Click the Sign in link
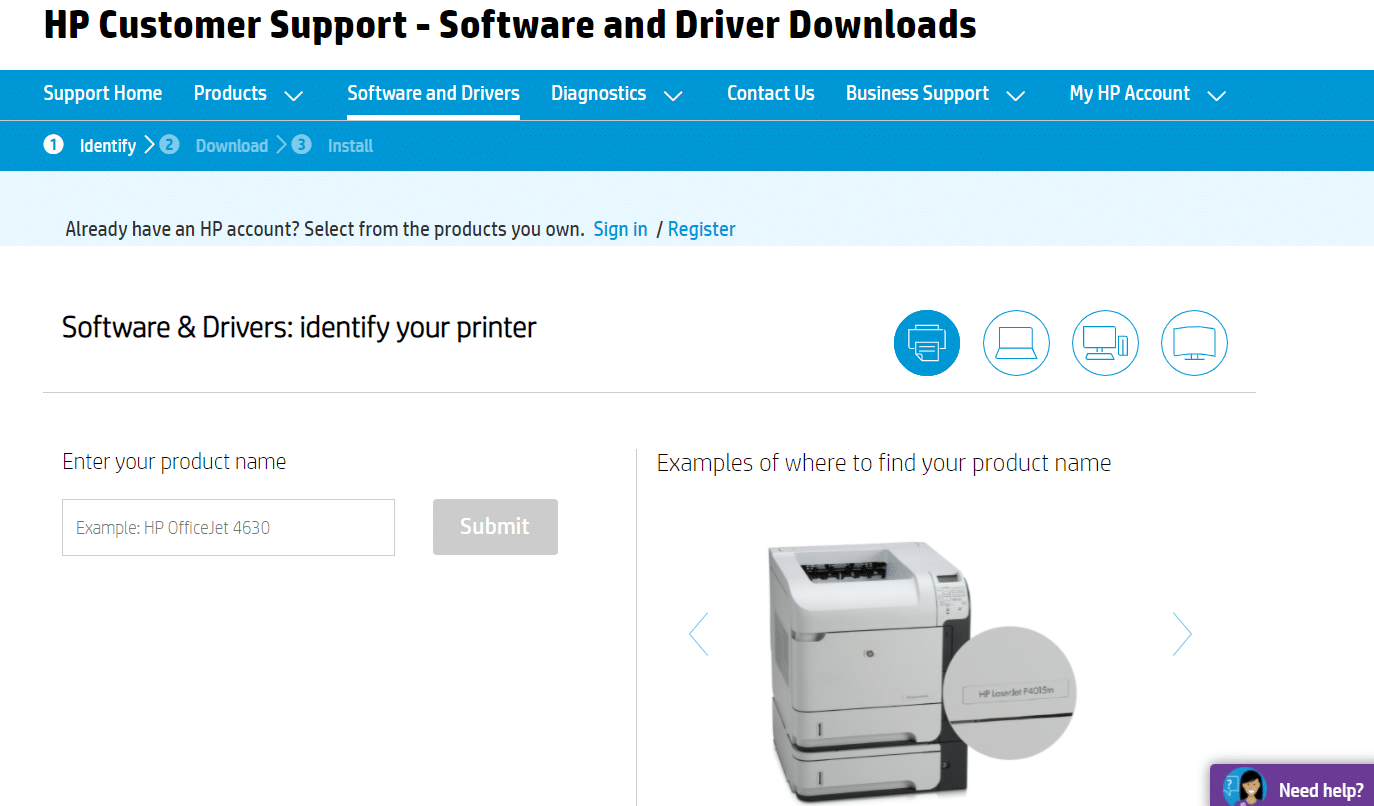 620,229
